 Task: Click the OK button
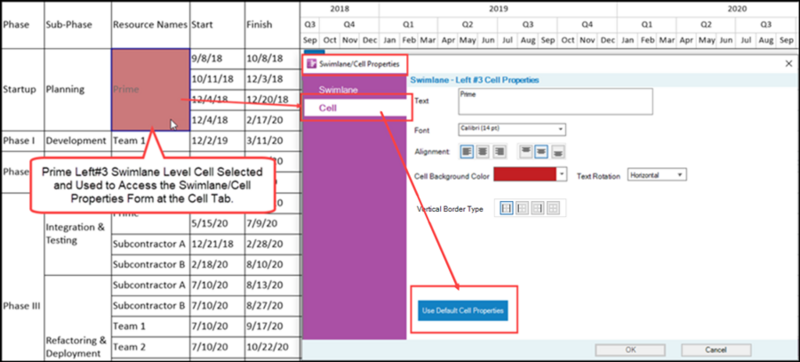[630, 350]
